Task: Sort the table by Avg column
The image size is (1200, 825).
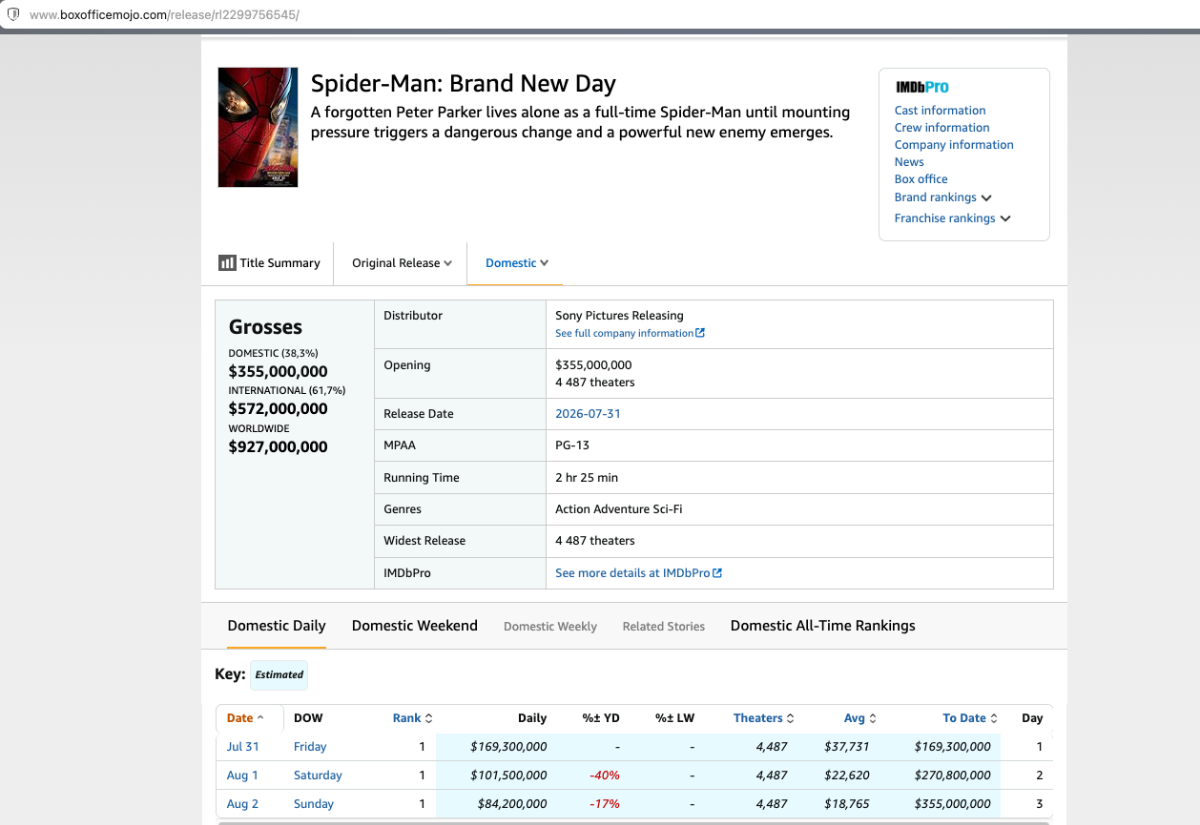Action: [x=860, y=718]
